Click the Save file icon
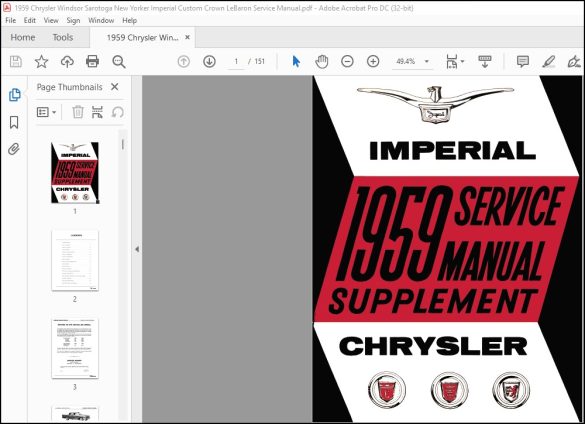The image size is (585, 424). click(x=16, y=62)
